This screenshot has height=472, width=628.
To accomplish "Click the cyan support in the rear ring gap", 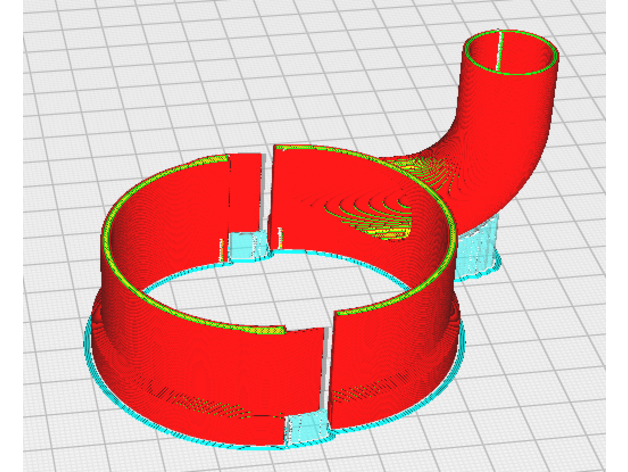I will pyautogui.click(x=243, y=245).
